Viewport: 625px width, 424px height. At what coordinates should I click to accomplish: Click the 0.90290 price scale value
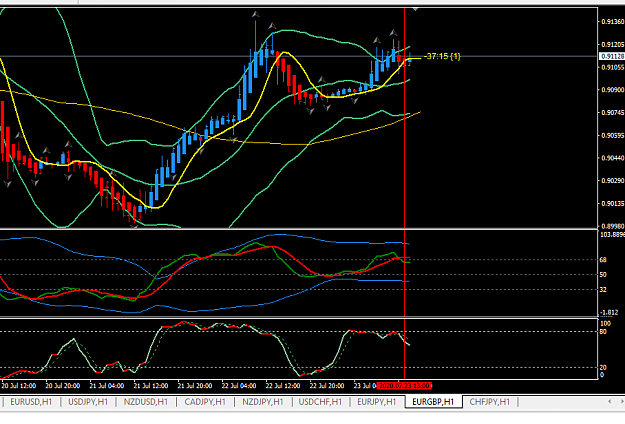coord(613,181)
